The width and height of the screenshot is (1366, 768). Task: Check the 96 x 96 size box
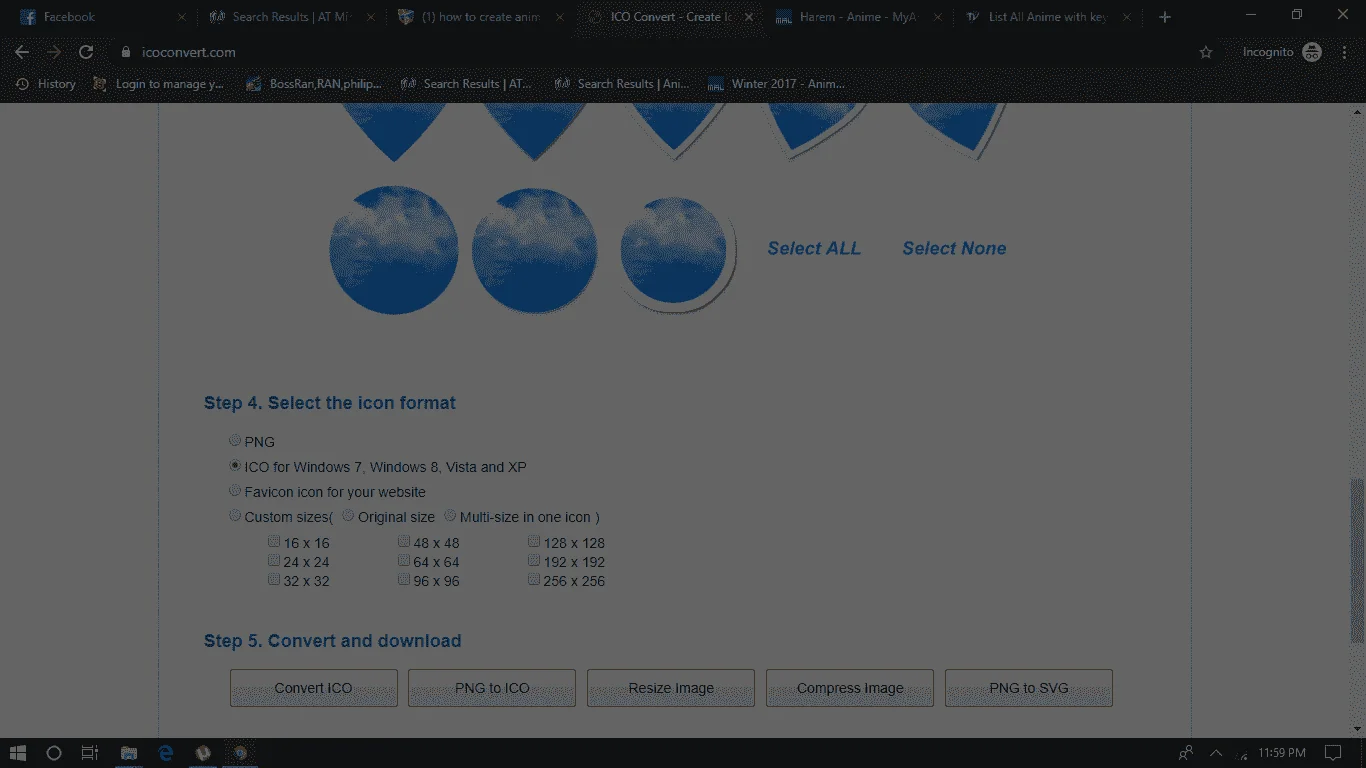click(404, 579)
